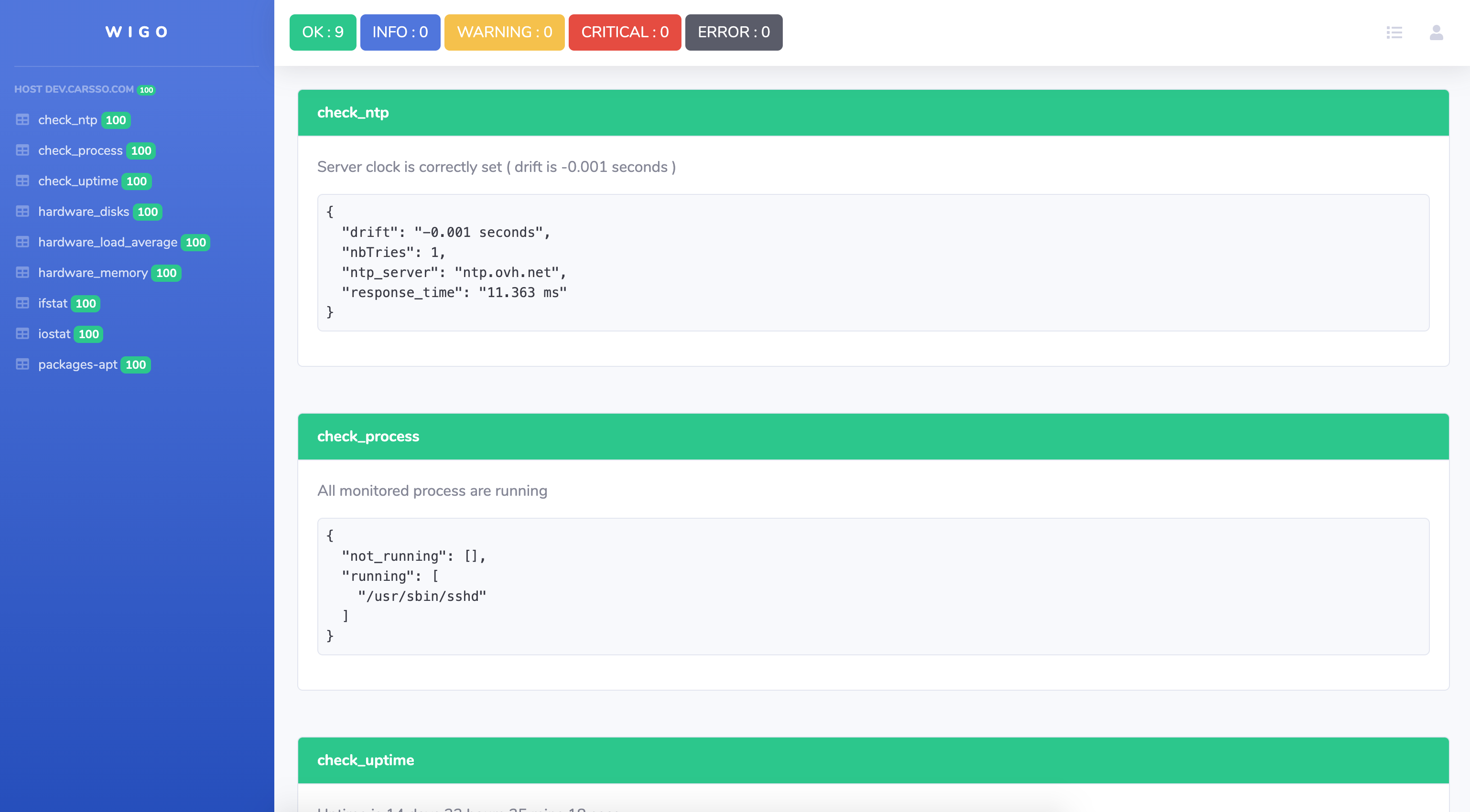Screen dimensions: 1470x812
Task: Click the WARNING status badge tab
Action: [504, 31]
